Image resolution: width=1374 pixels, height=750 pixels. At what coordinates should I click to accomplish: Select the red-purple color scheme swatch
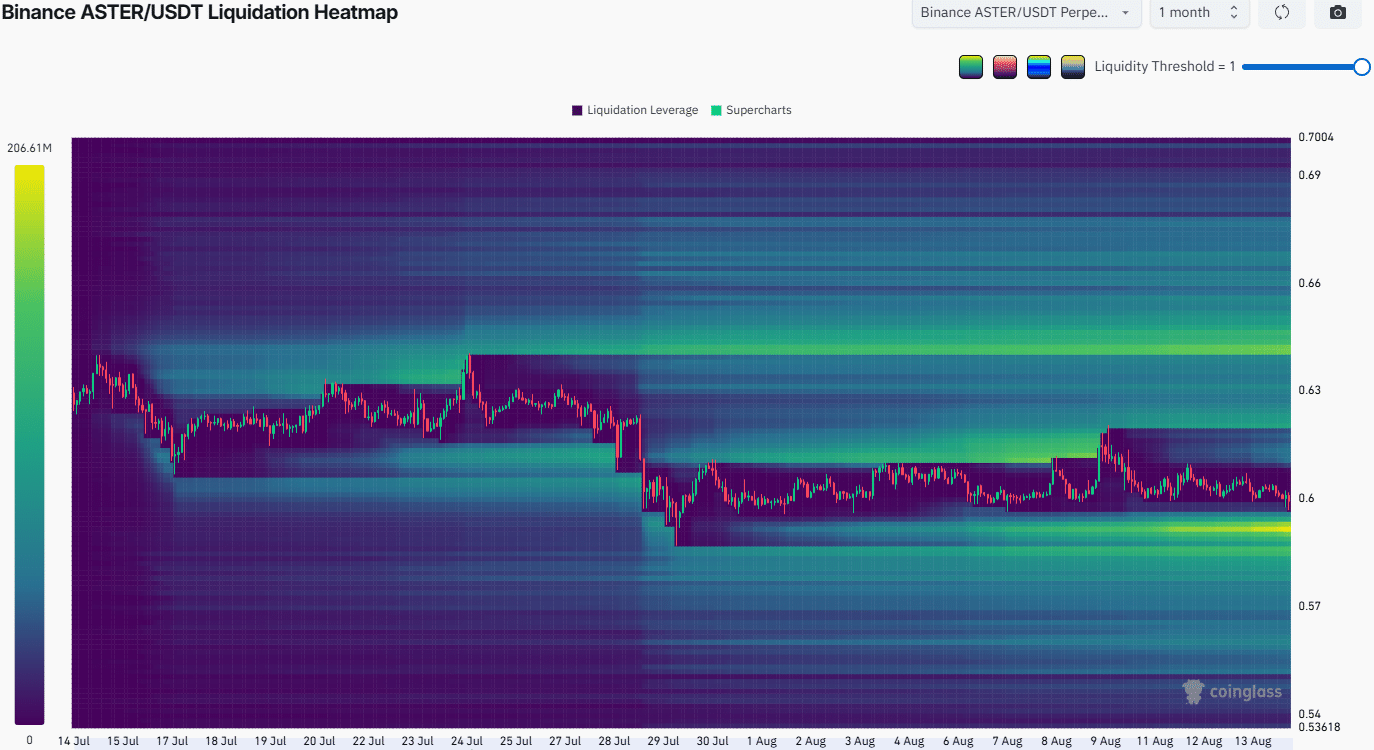coord(1005,67)
